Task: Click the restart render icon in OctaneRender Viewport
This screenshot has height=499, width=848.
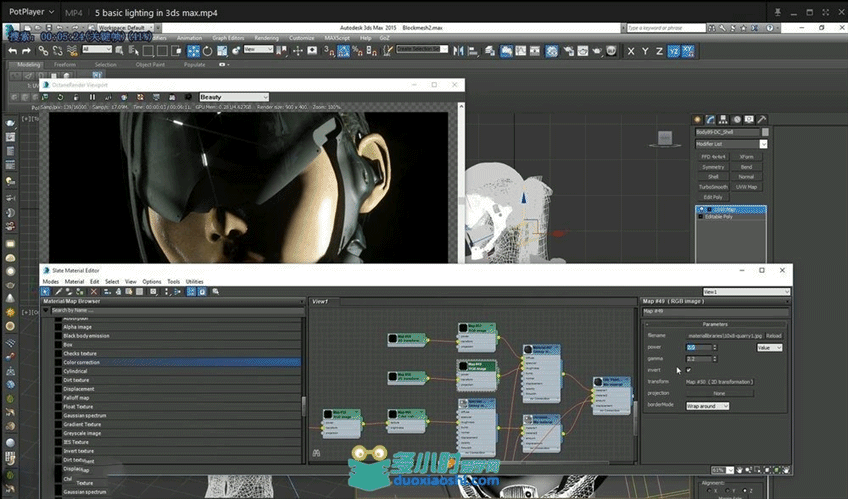Action: tap(60, 97)
